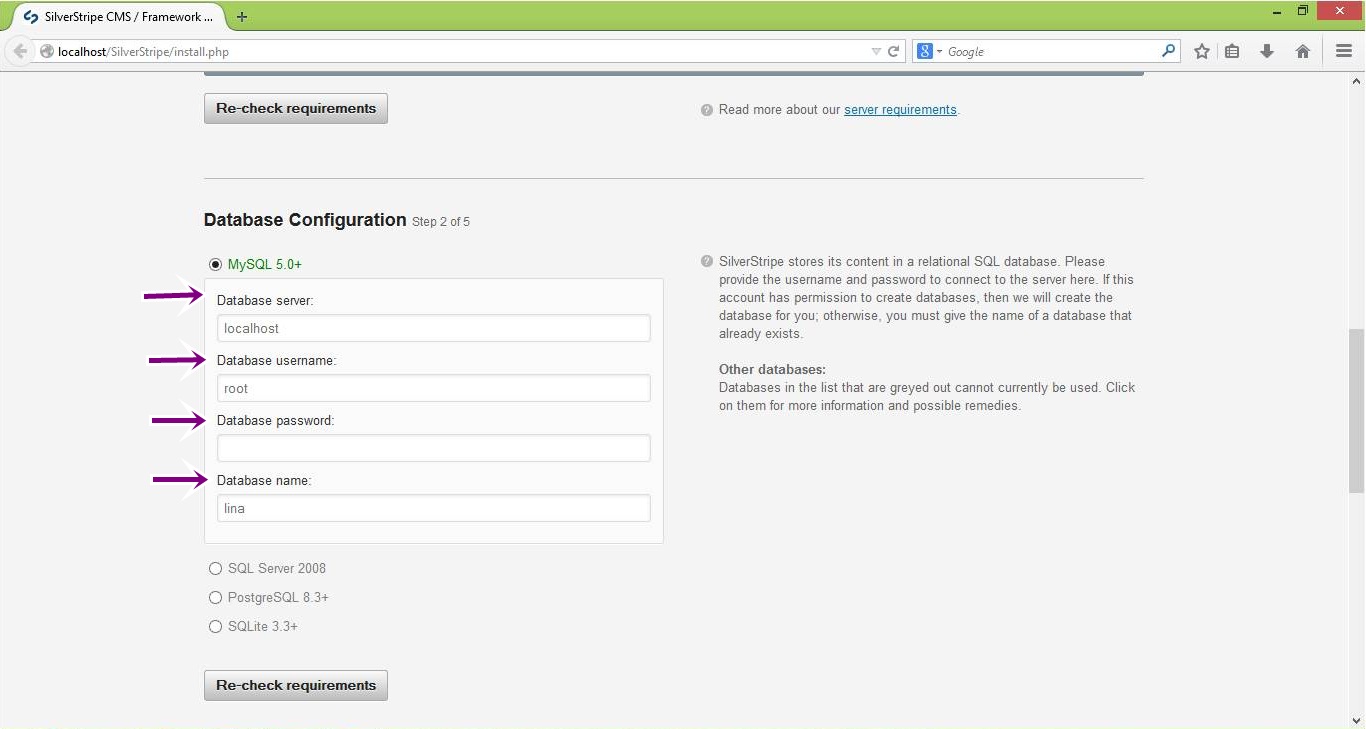1366x729 pixels.
Task: Open a new browser tab
Action: (242, 17)
